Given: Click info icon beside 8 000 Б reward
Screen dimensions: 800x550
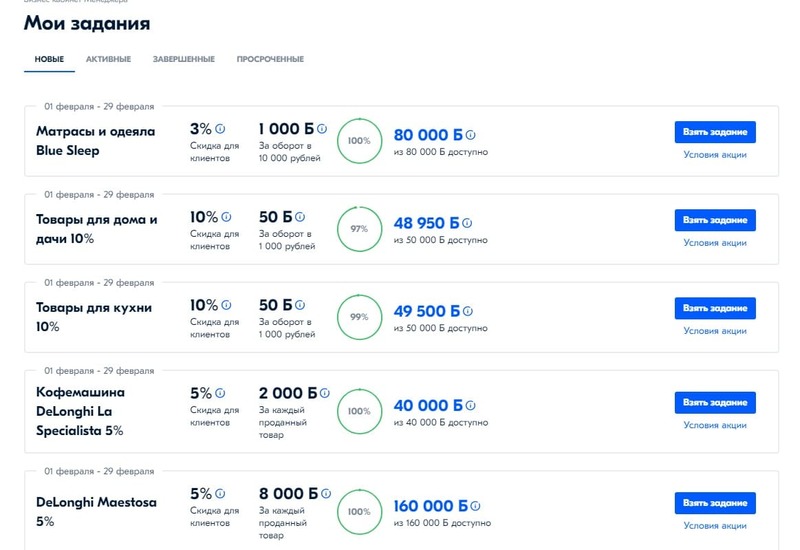Looking at the screenshot, I should [x=324, y=493].
